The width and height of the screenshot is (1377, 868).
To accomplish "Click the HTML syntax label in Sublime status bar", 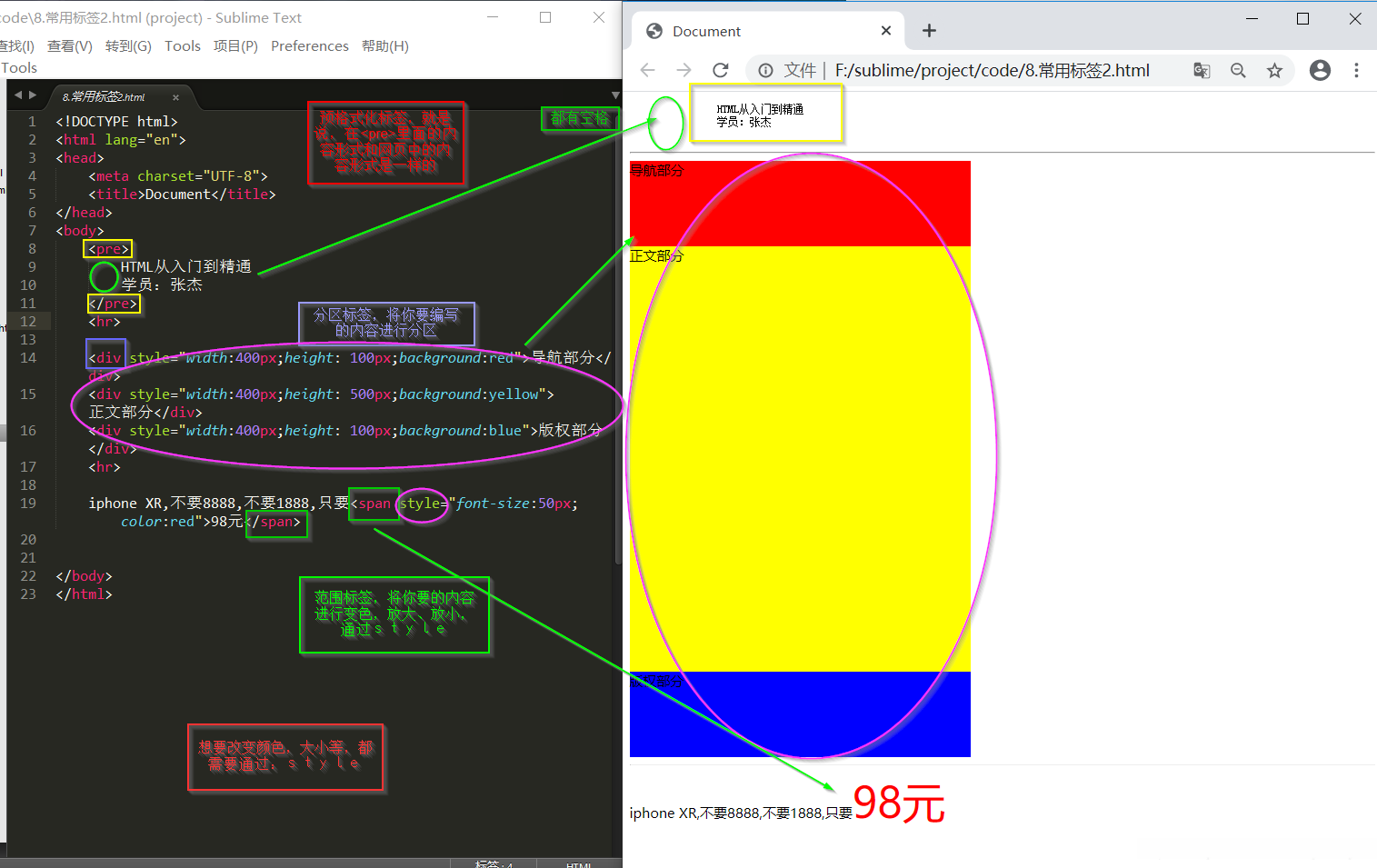I will coord(579,863).
